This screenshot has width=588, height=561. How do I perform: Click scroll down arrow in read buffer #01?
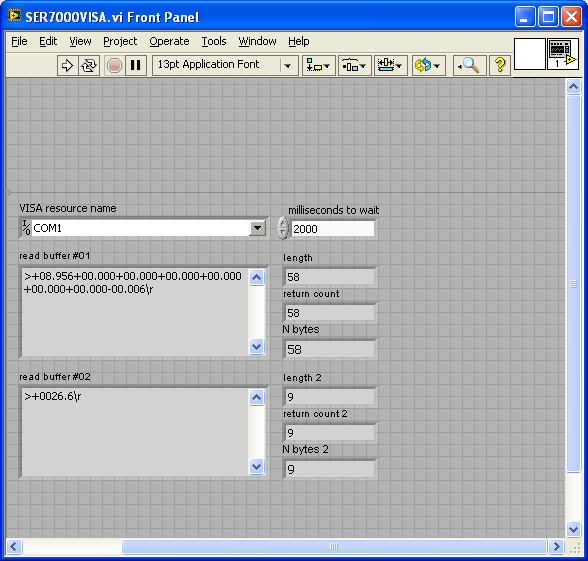point(256,346)
